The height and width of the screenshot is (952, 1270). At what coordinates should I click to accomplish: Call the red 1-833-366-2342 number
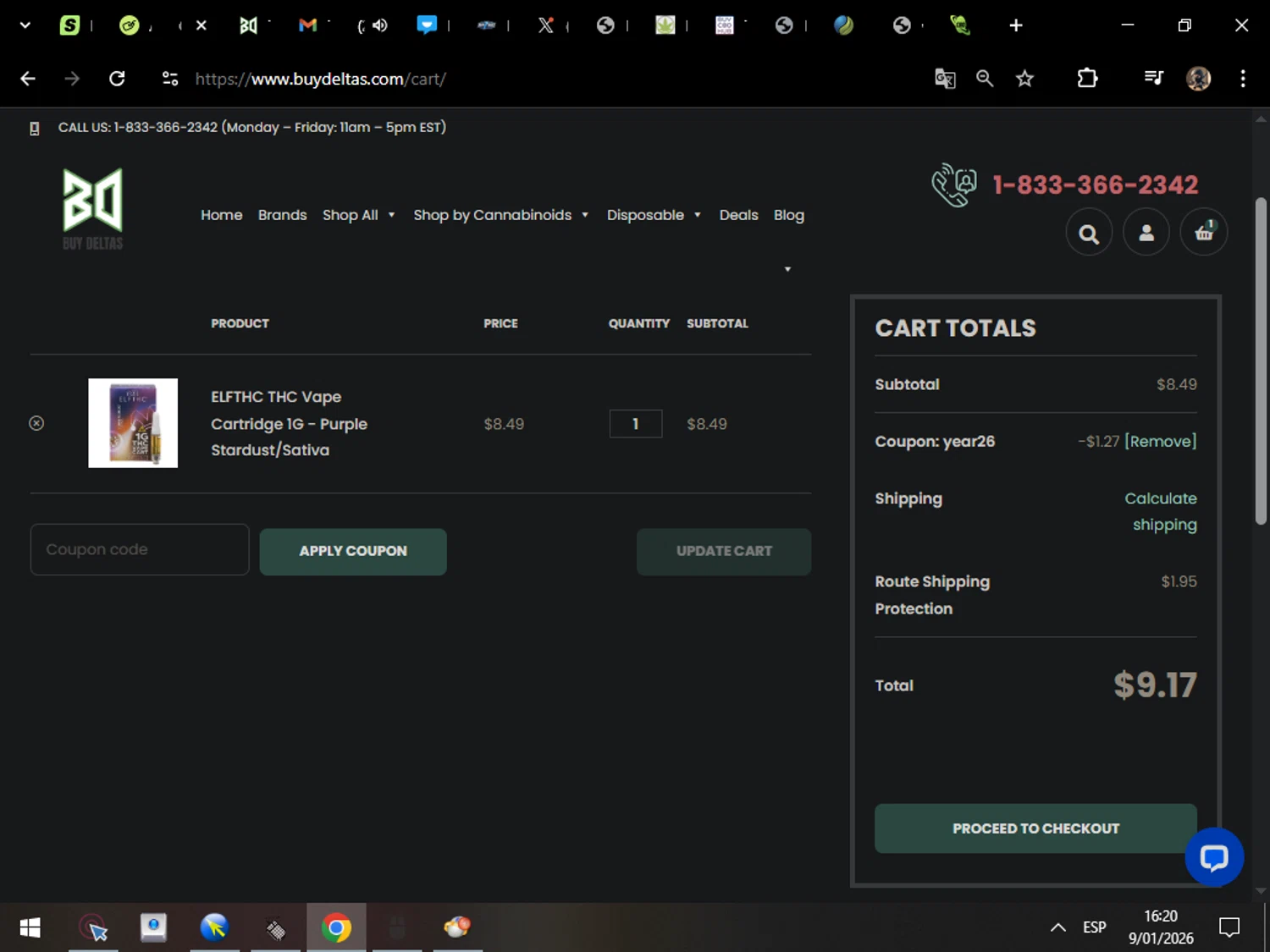[1095, 184]
